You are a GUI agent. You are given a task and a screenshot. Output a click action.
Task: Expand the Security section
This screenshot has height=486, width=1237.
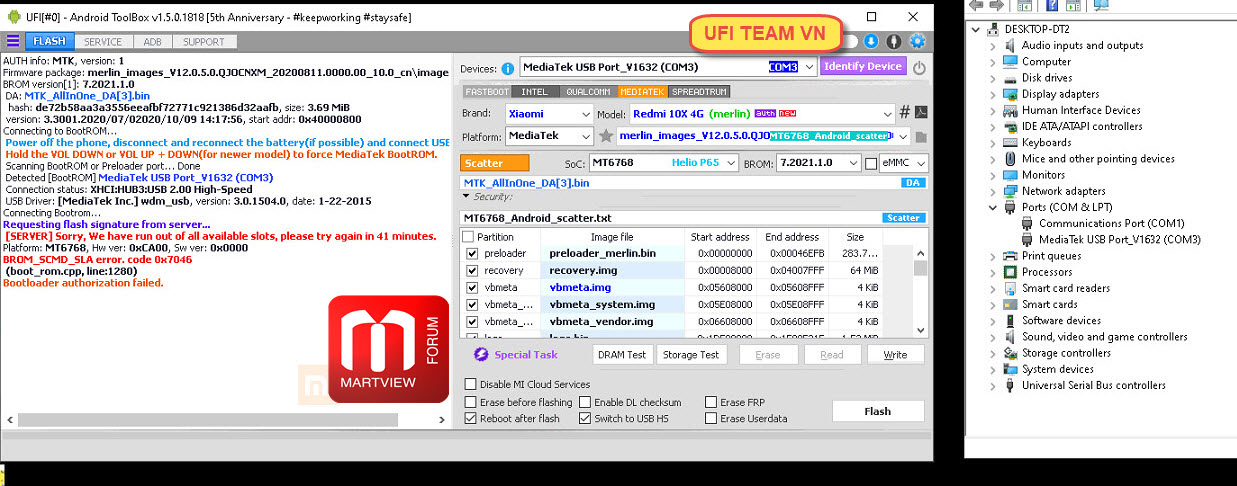tap(466, 197)
